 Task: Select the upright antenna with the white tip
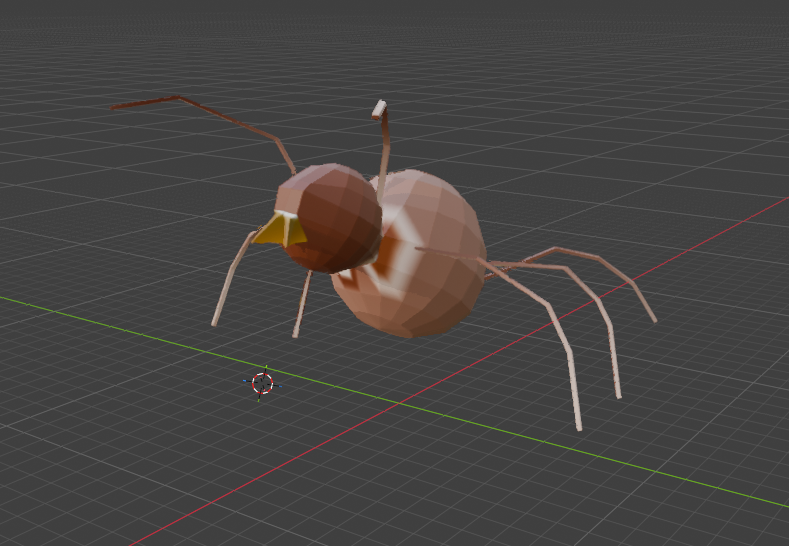[x=382, y=151]
